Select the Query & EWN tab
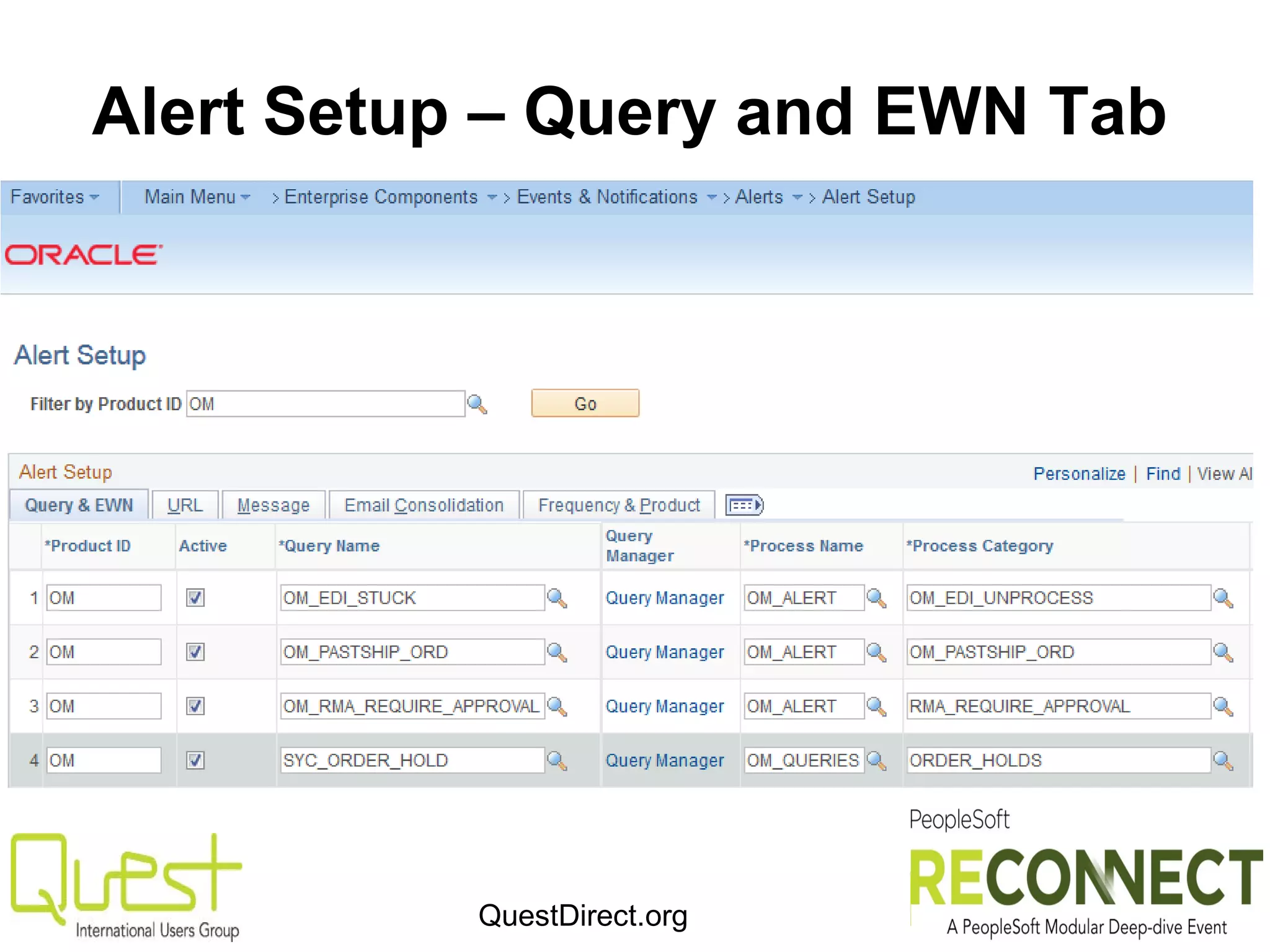 [79, 505]
